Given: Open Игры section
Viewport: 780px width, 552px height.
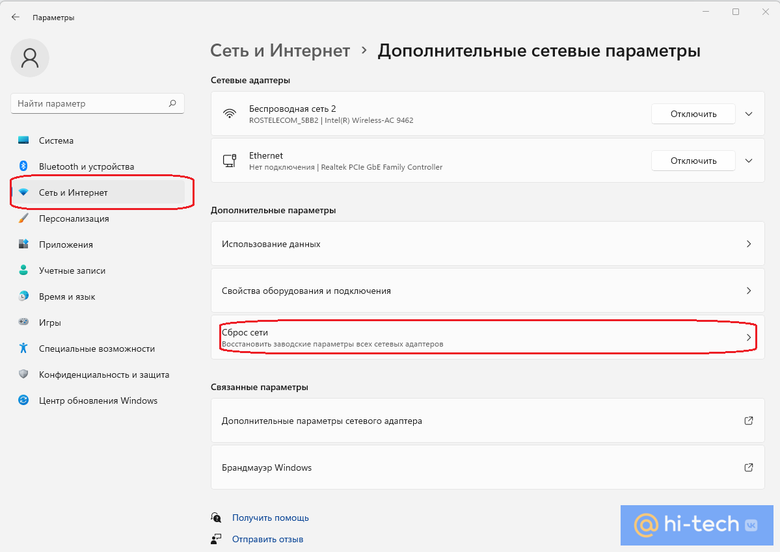Looking at the screenshot, I should pos(98,322).
